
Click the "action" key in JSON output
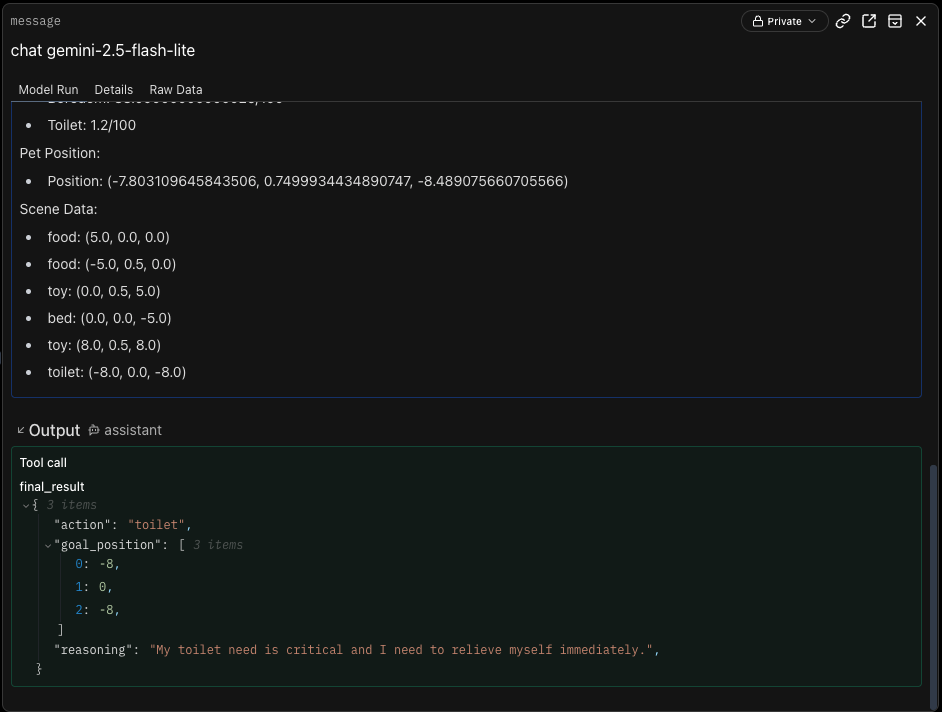coord(86,525)
